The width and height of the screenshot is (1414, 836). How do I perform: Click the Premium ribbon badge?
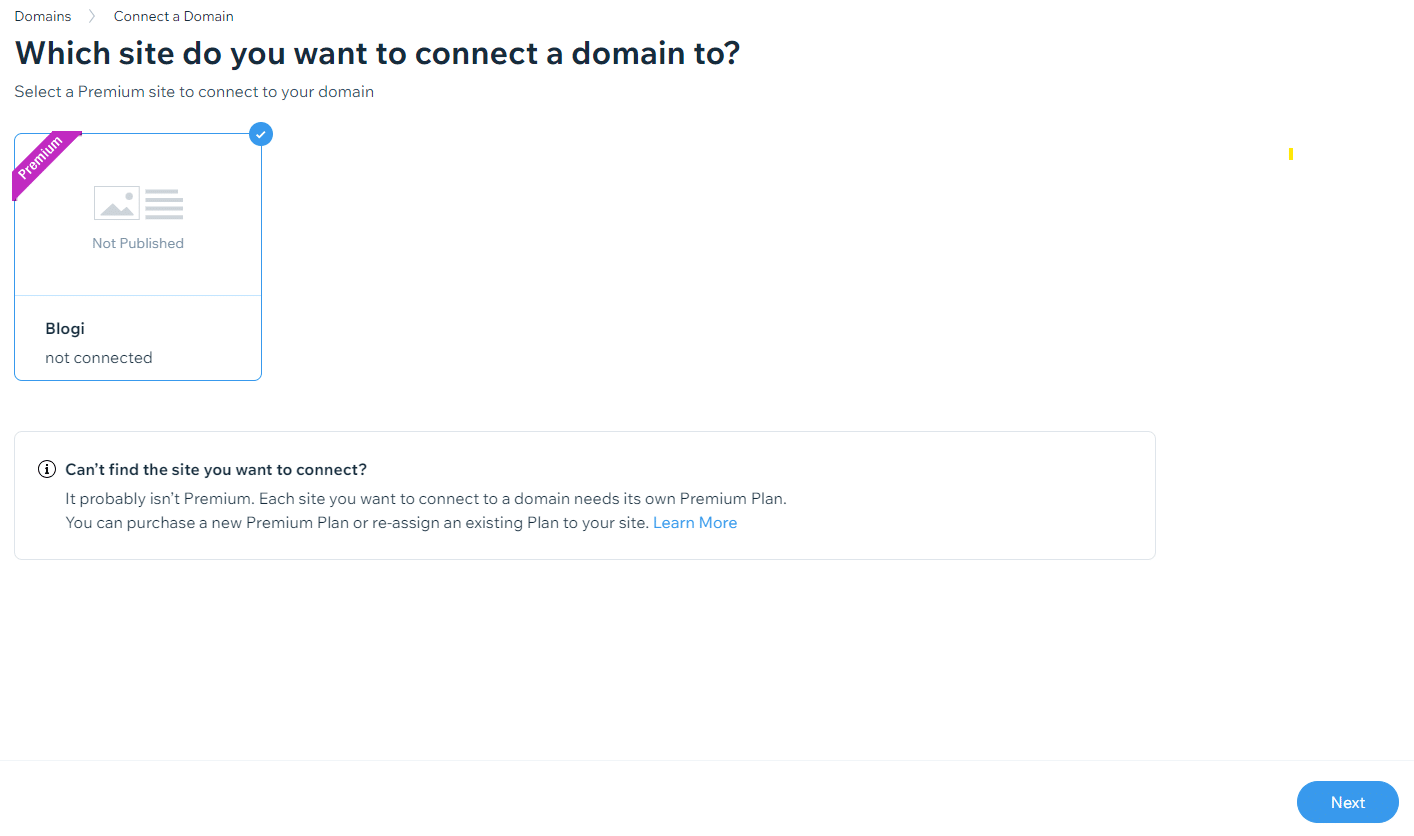(41, 161)
